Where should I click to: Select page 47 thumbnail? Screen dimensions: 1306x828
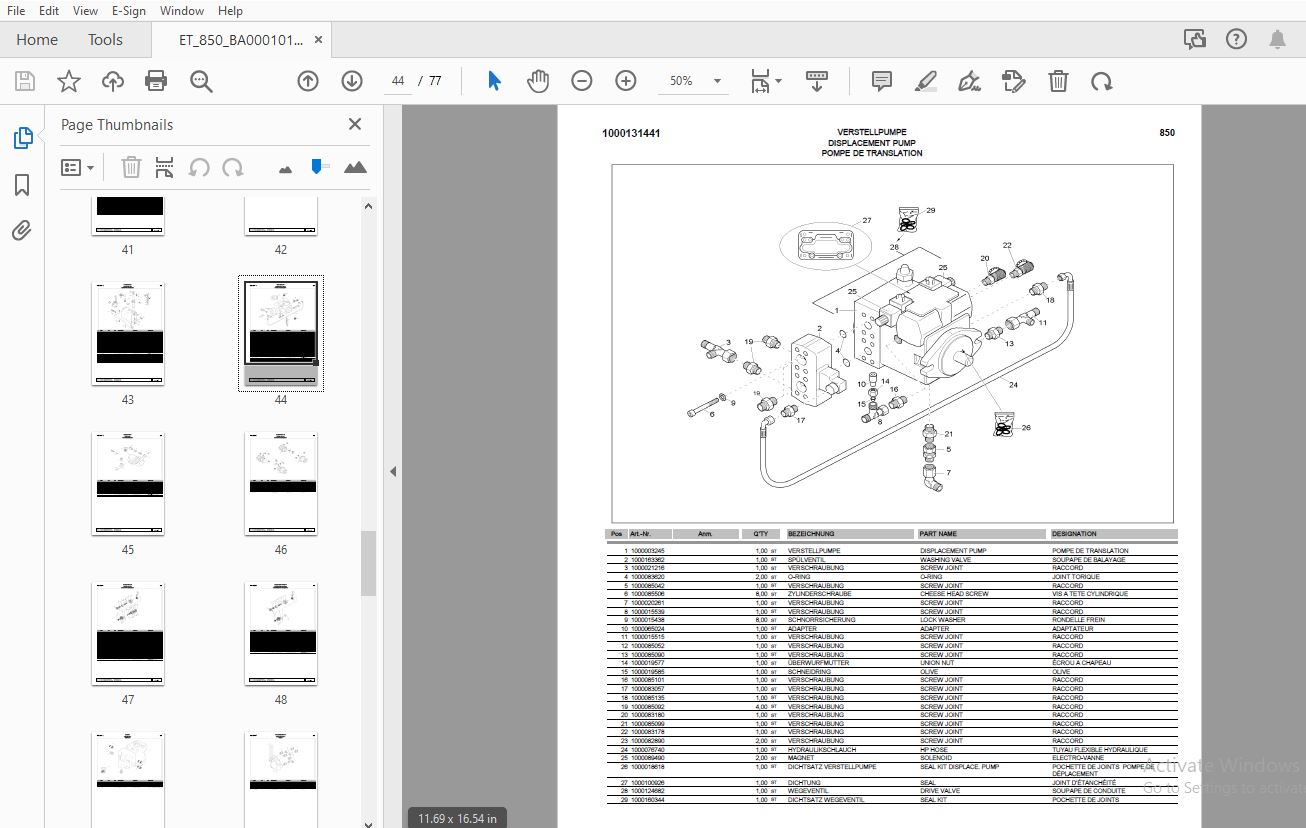128,633
